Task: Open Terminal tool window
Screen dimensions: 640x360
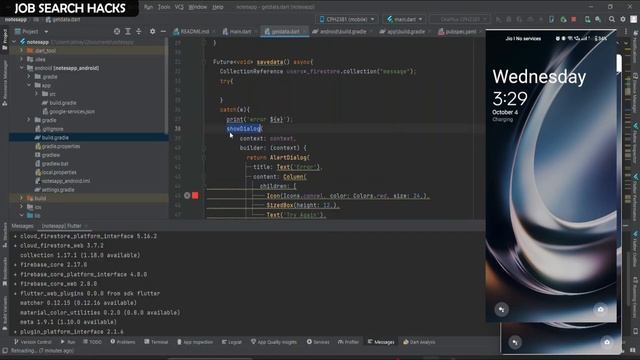Action: [156, 342]
